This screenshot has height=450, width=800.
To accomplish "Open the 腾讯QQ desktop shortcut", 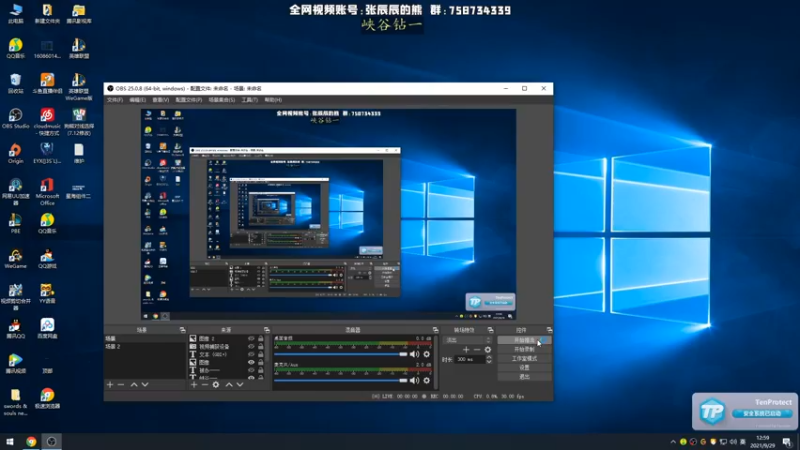I will pos(15,329).
